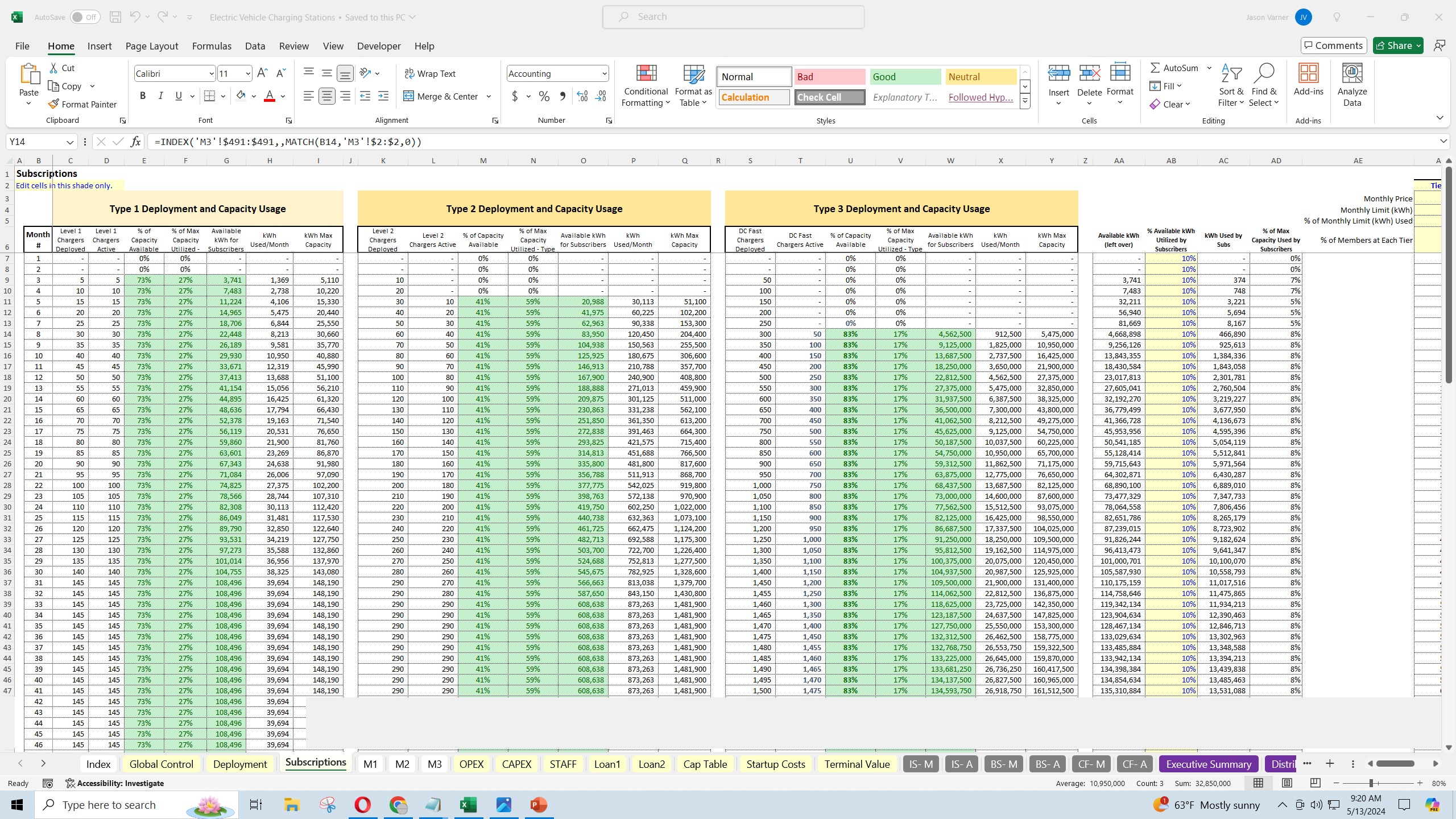This screenshot has width=1456, height=819.
Task: Click the Orientation text angle icon
Action: pos(366,73)
